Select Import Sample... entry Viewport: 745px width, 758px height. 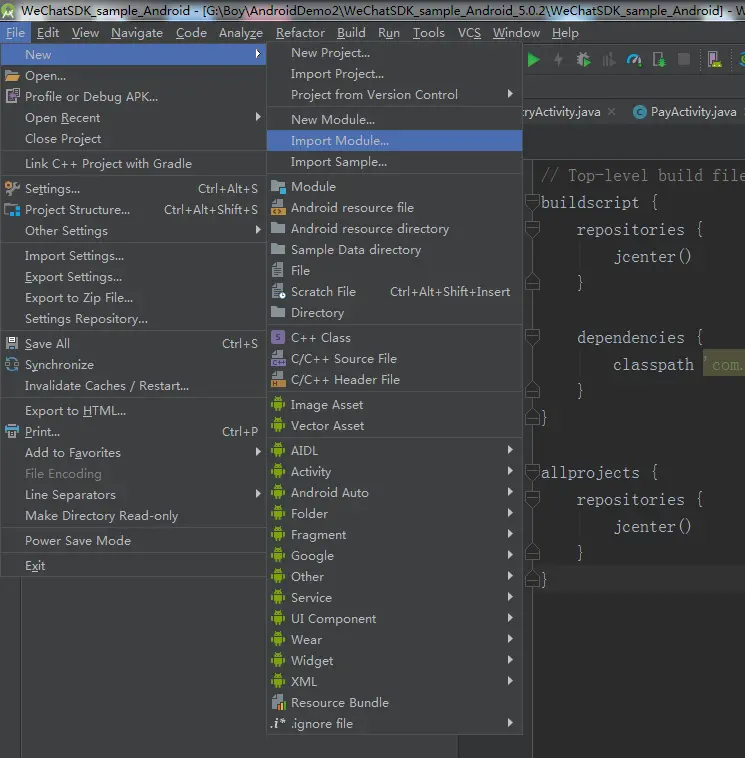[x=394, y=162]
